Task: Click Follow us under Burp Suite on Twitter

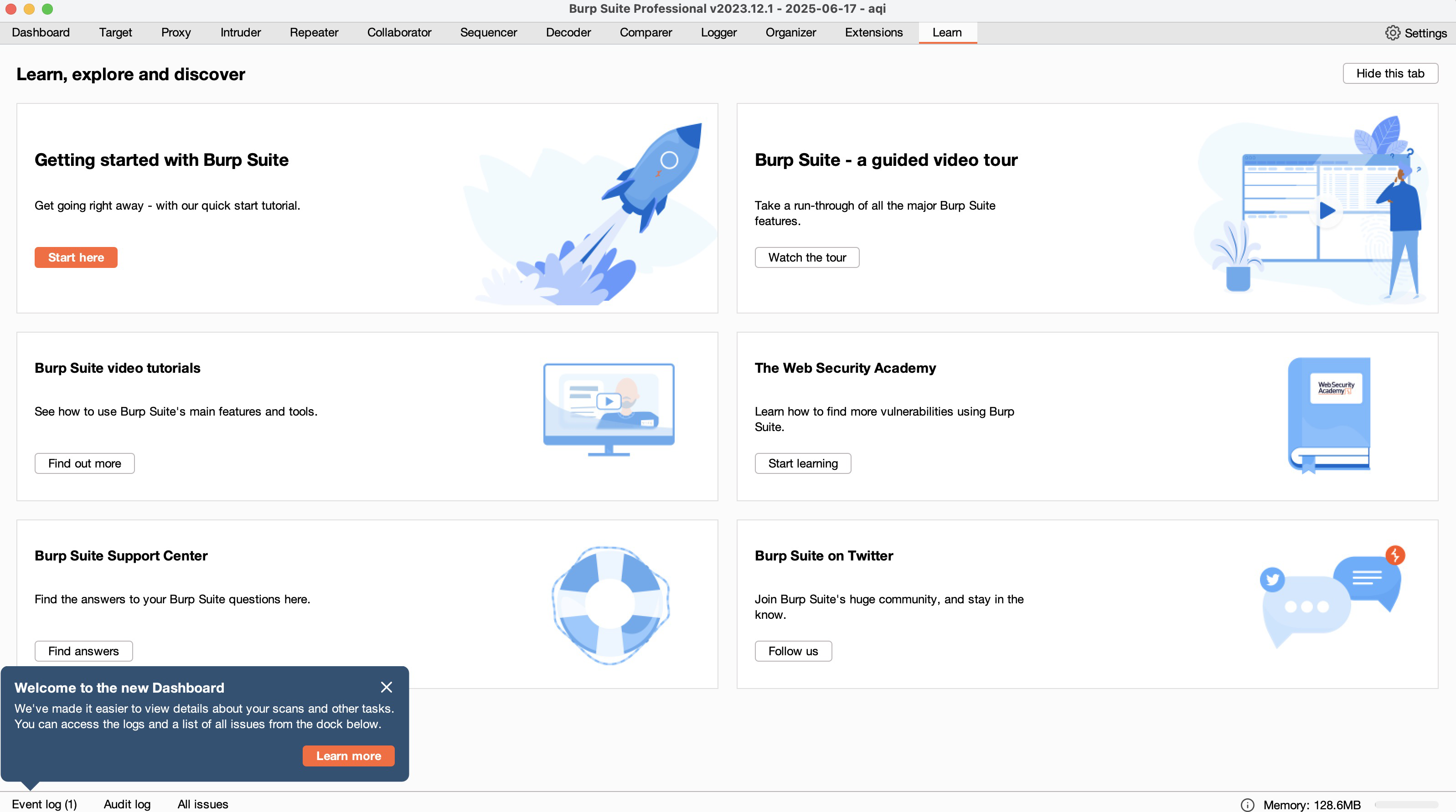Action: [793, 651]
